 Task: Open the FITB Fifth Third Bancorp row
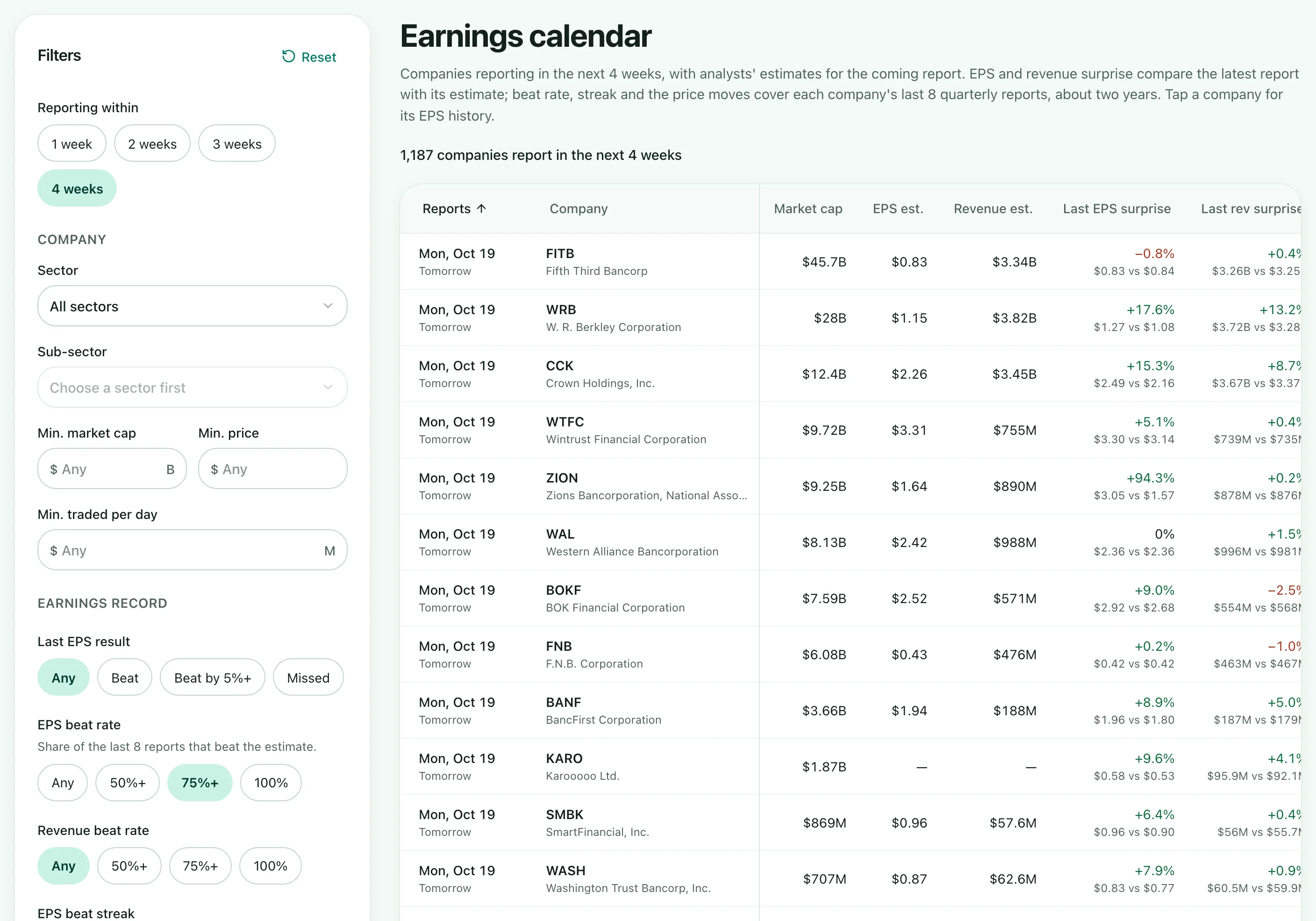[x=850, y=262]
